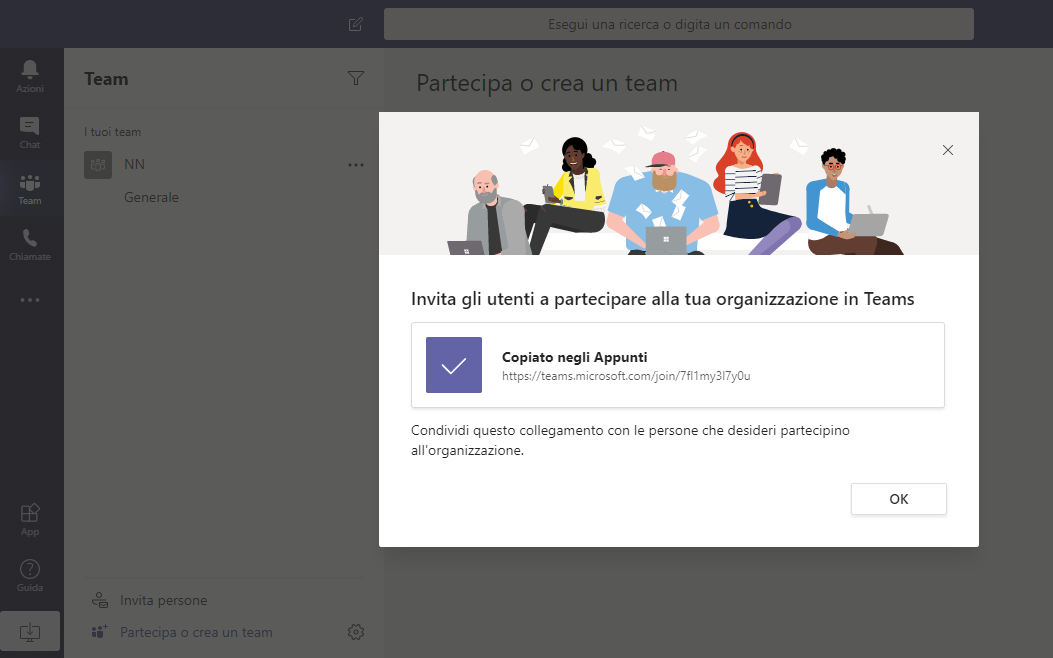Start a new chat with compose icon
The image size is (1053, 658).
coord(356,24)
